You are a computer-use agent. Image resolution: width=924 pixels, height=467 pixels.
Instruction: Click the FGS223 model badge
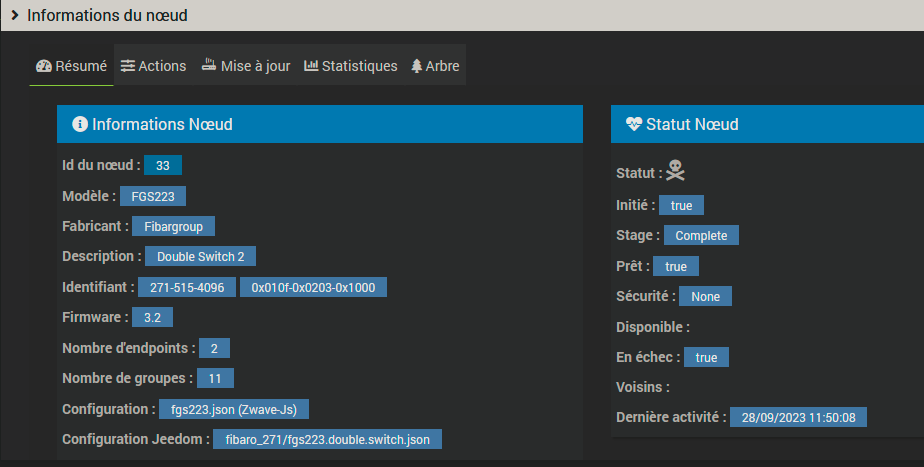click(153, 196)
